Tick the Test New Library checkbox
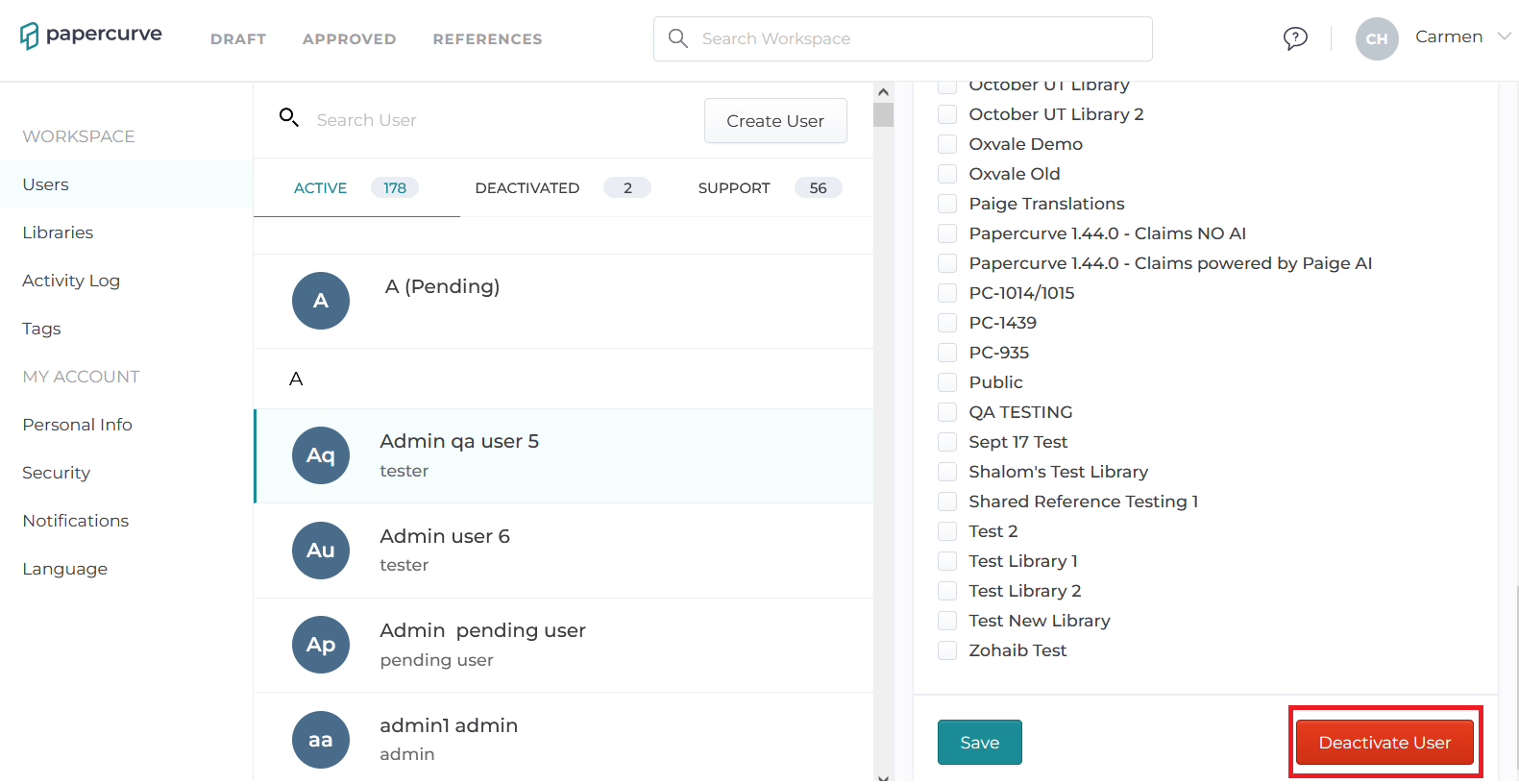The height and width of the screenshot is (784, 1519). (947, 621)
